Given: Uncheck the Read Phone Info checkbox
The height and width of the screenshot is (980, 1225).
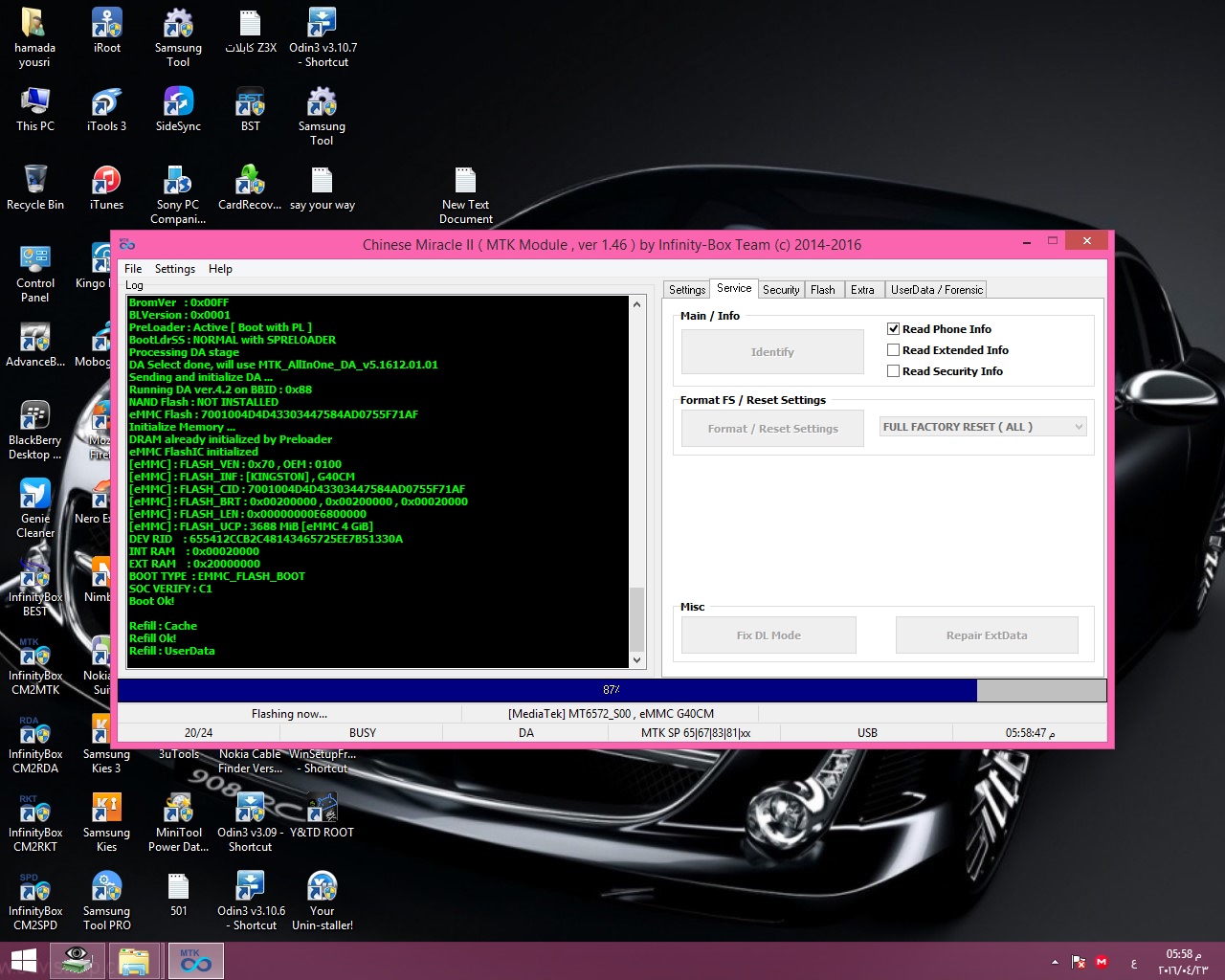Looking at the screenshot, I should coord(894,328).
